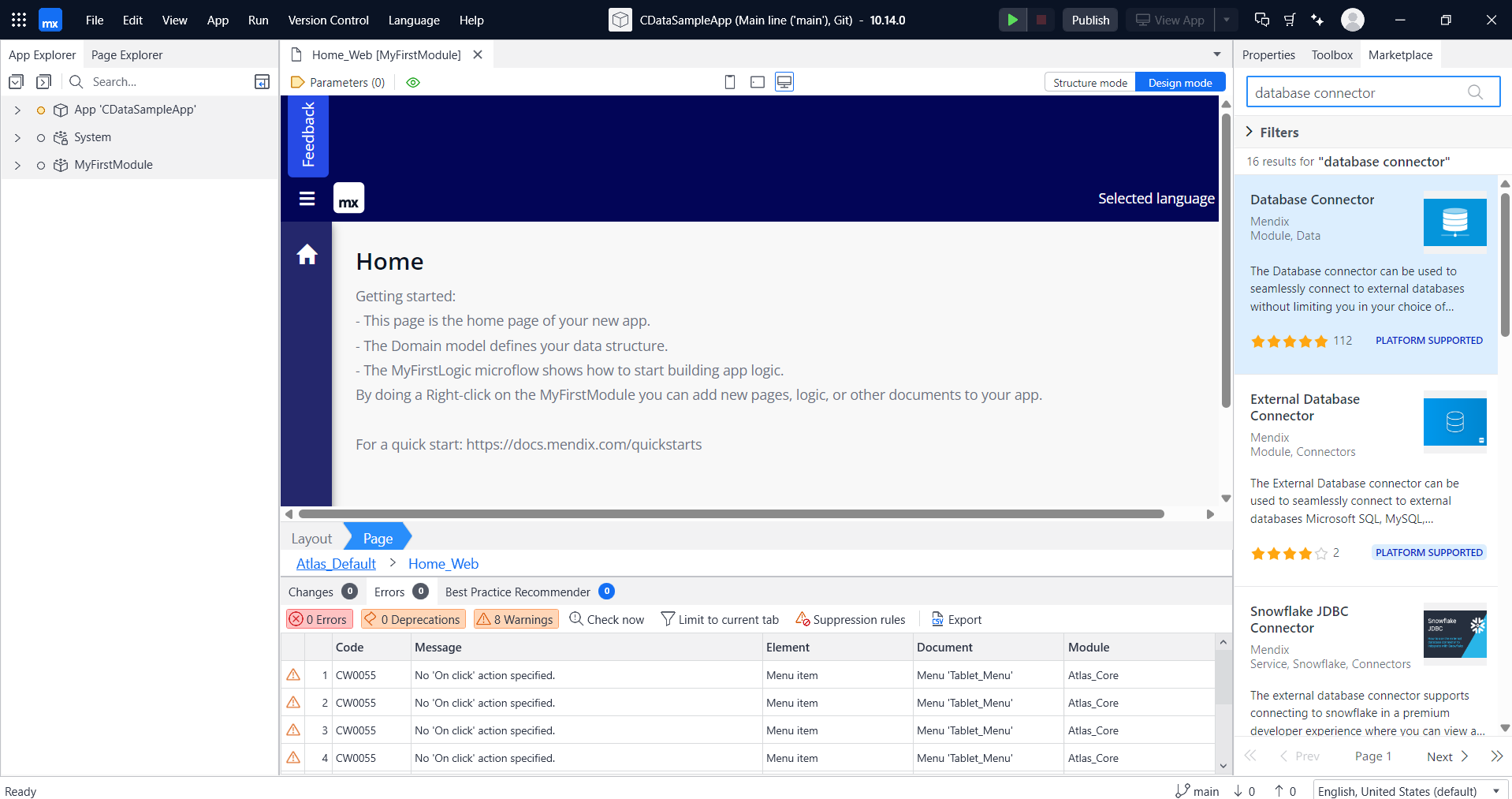Screen dimensions: 1512x799
Task: Switch to Structure mode
Action: pos(1089,83)
